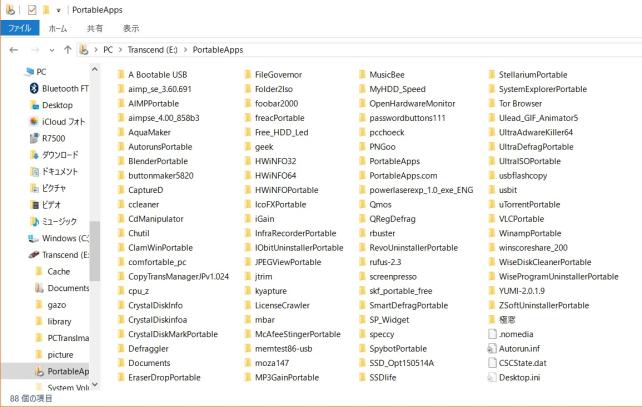Open ミュージック in the navigation pane
The height and width of the screenshot is (407, 642).
click(54, 222)
